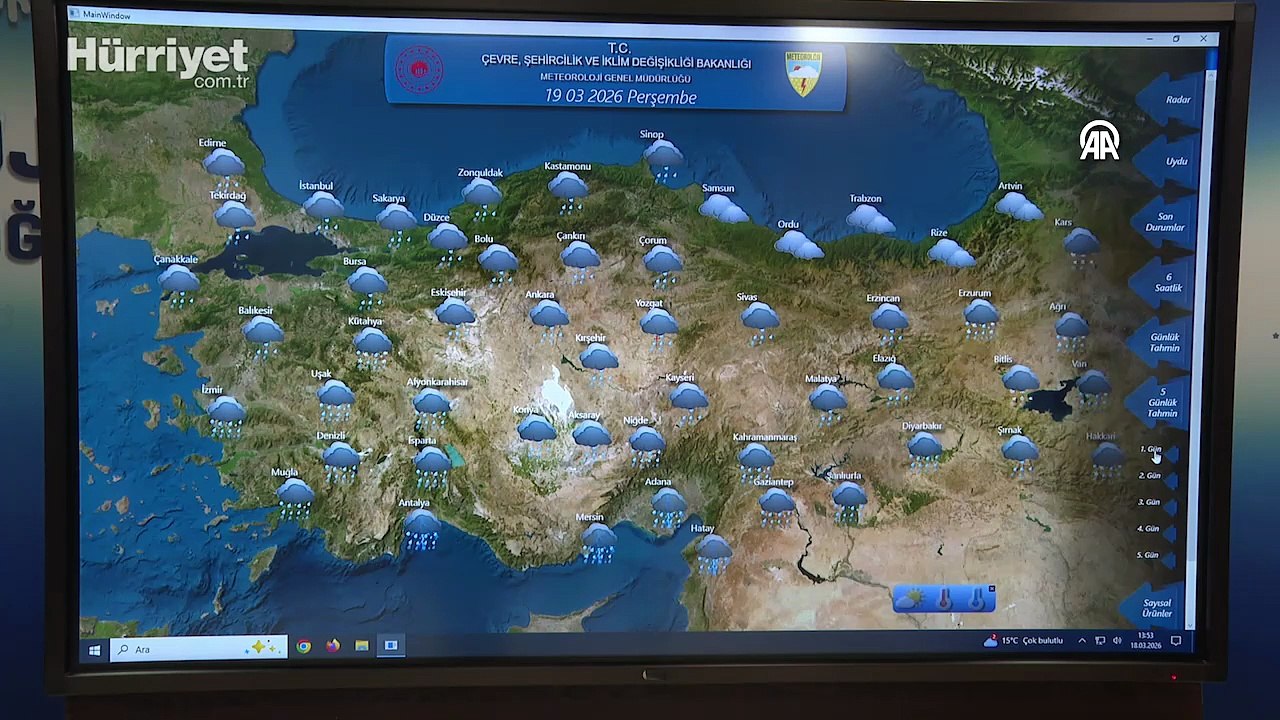Viewport: 1280px width, 720px height.
Task: Close the small weather toolbar
Action: 991,589
